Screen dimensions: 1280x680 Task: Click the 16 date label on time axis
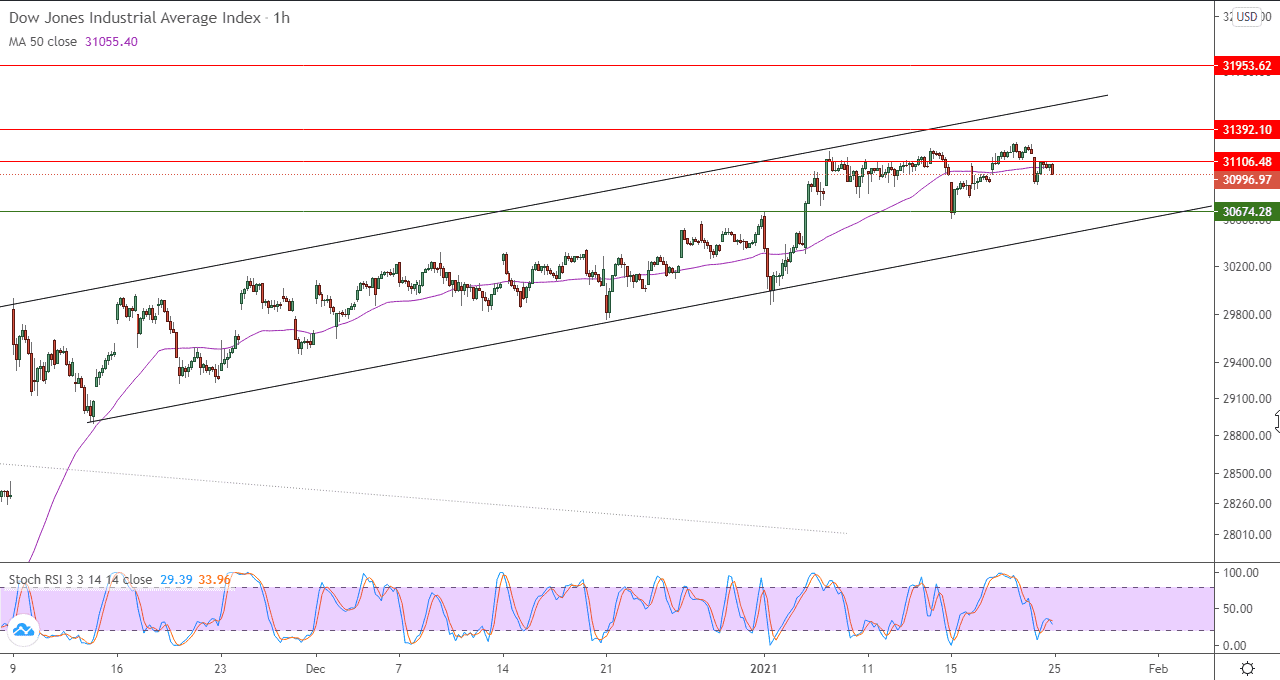click(x=117, y=668)
